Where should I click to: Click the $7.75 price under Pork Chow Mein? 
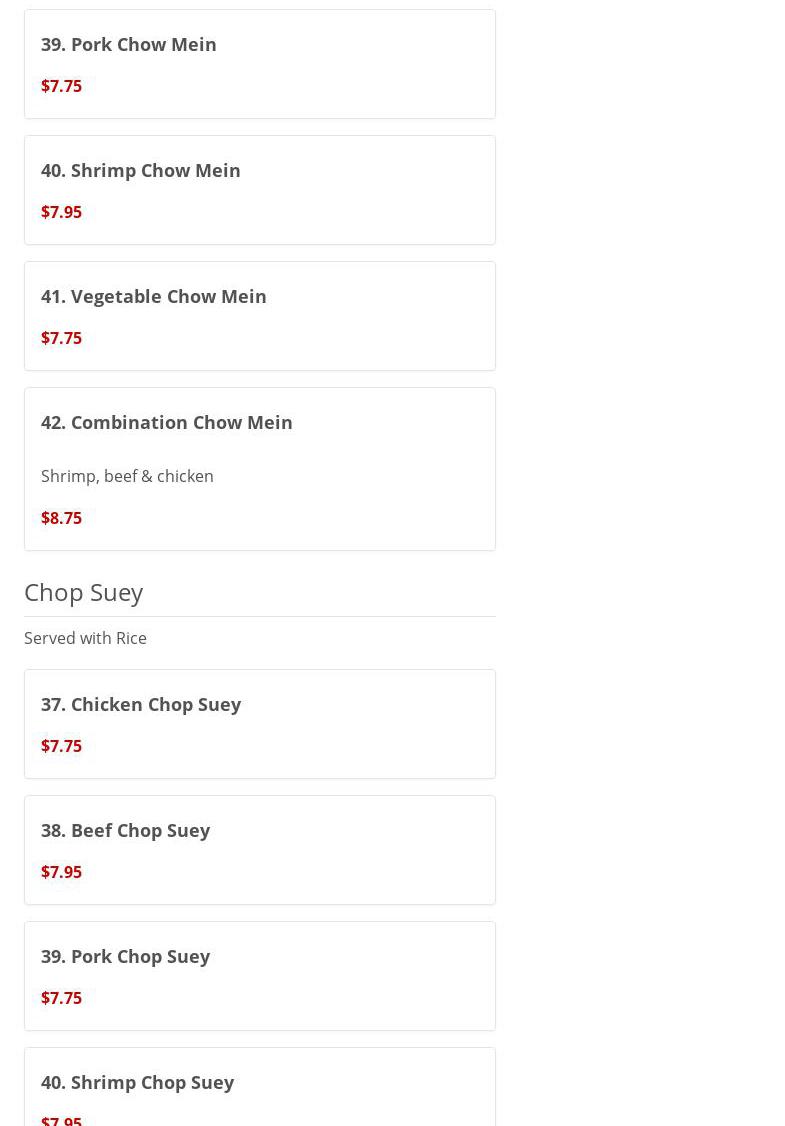pos(61,86)
